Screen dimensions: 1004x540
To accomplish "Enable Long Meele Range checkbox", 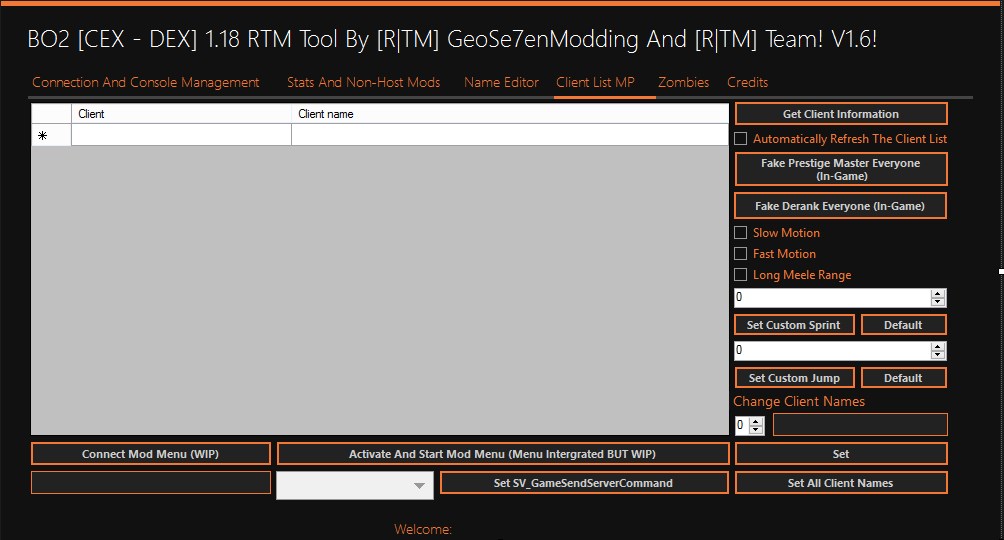I will [741, 275].
